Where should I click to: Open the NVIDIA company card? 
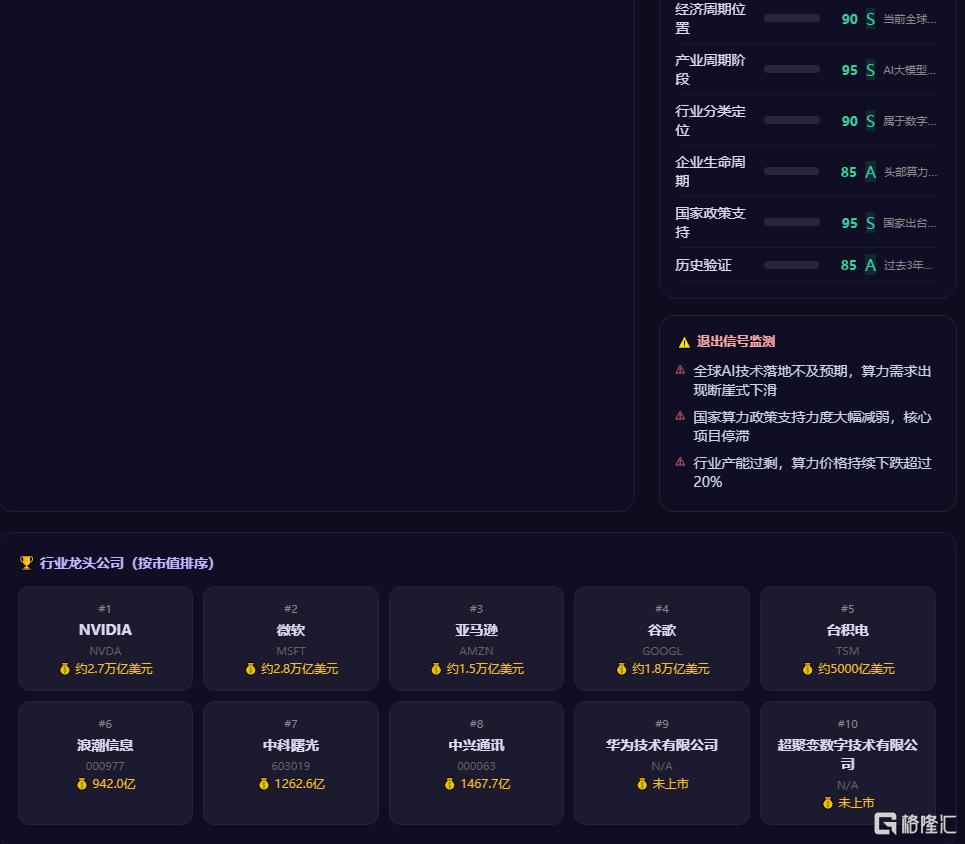[x=105, y=638]
